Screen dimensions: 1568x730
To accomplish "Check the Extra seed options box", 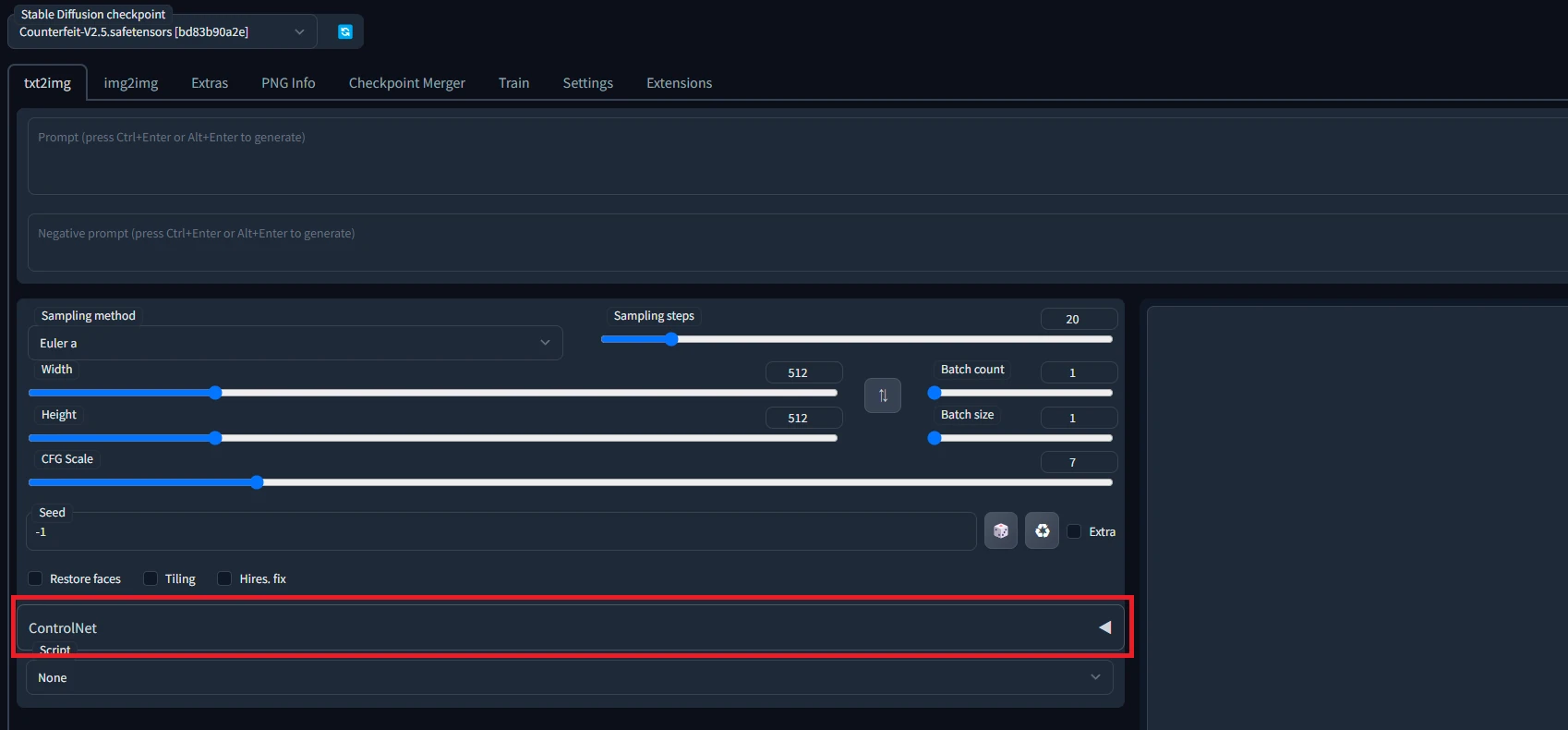I will point(1074,531).
